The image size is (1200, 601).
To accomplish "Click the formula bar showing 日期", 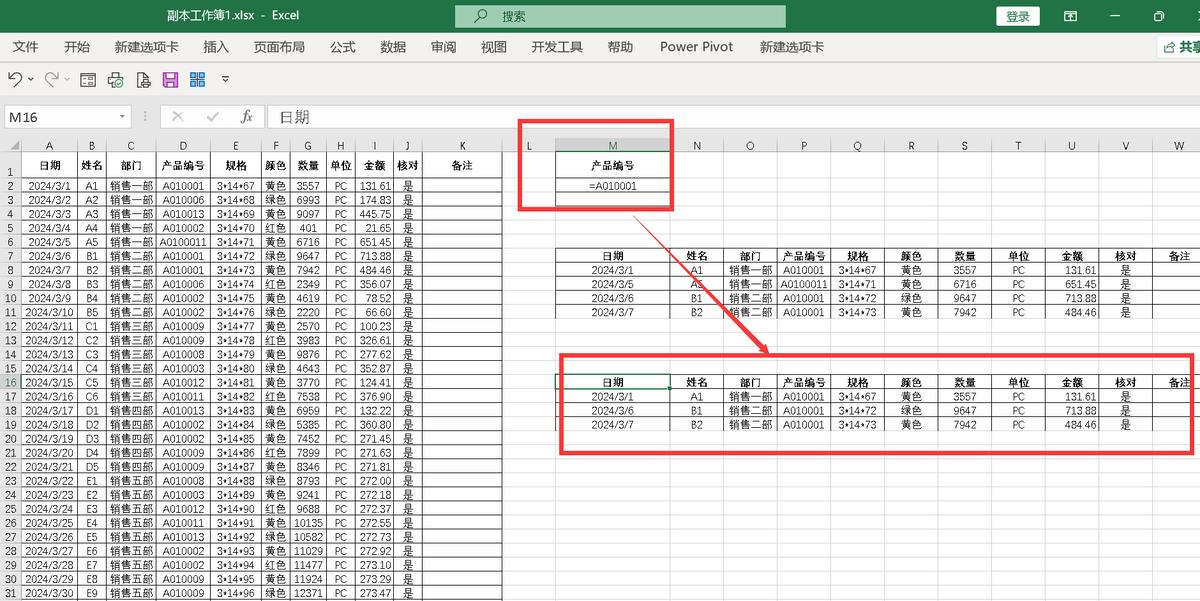I will point(700,117).
